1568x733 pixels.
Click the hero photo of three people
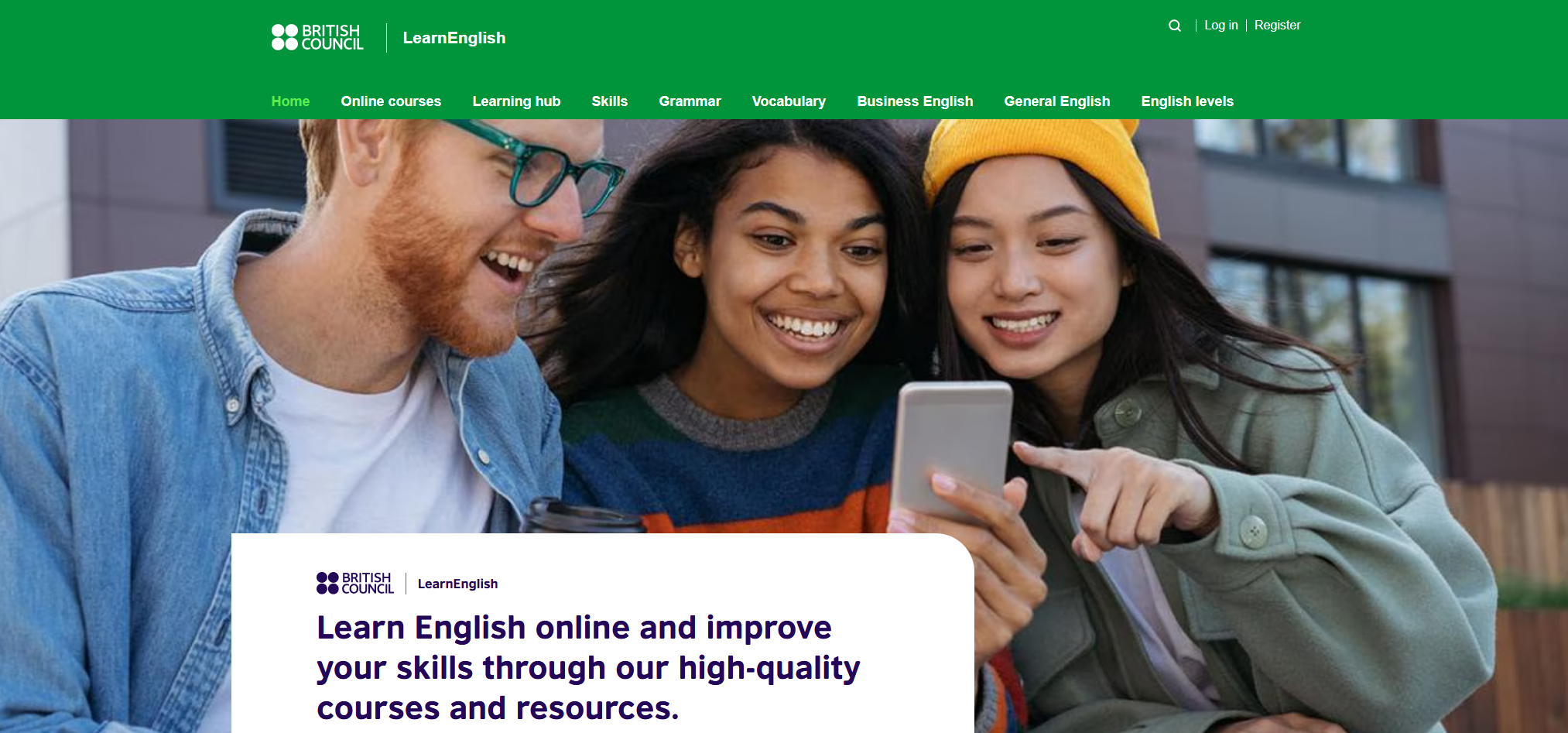click(784, 325)
